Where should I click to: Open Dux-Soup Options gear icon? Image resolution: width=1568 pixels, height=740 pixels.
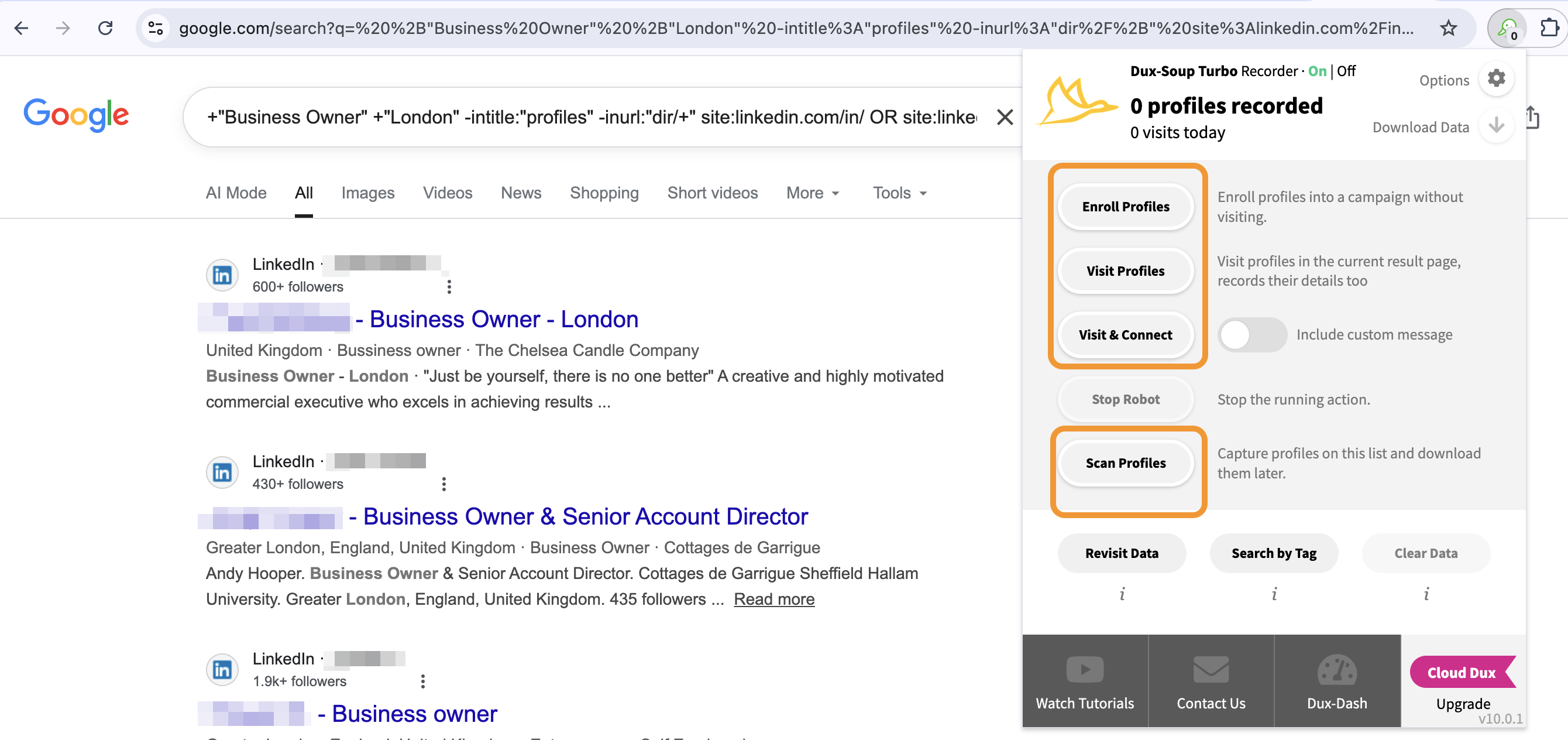tap(1495, 78)
